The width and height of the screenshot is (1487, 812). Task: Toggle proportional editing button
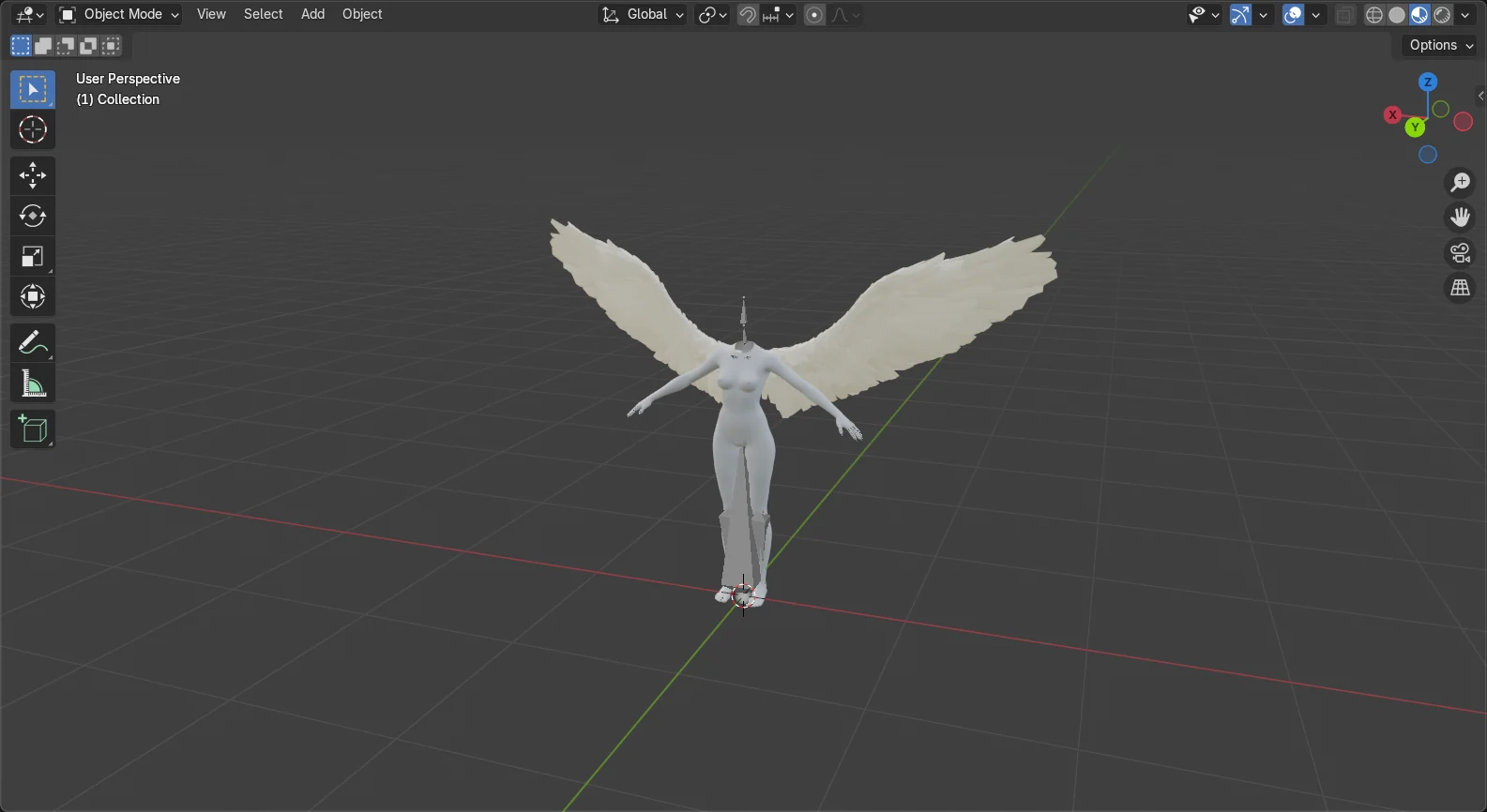click(814, 15)
